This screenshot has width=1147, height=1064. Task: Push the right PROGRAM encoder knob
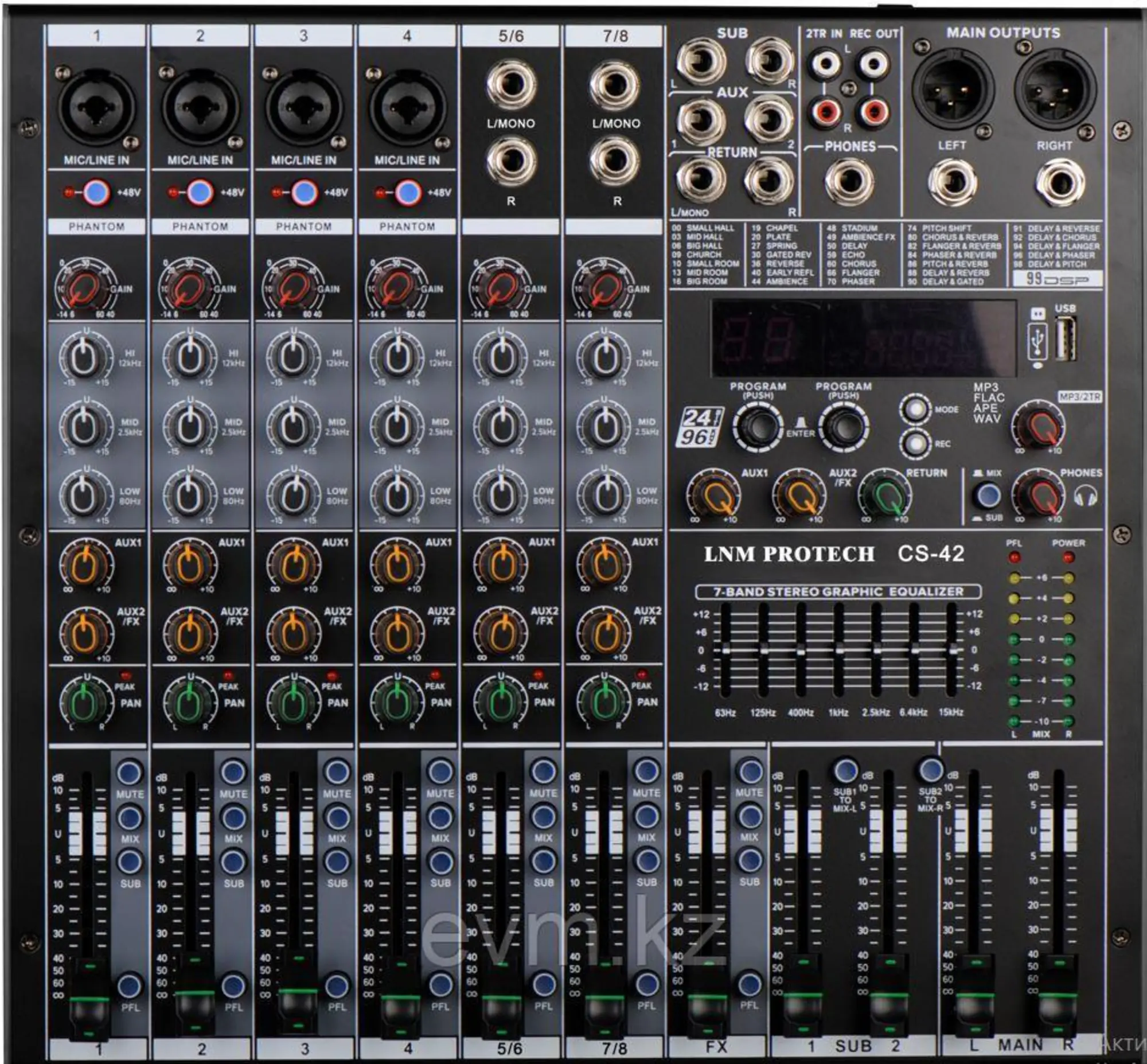843,427
